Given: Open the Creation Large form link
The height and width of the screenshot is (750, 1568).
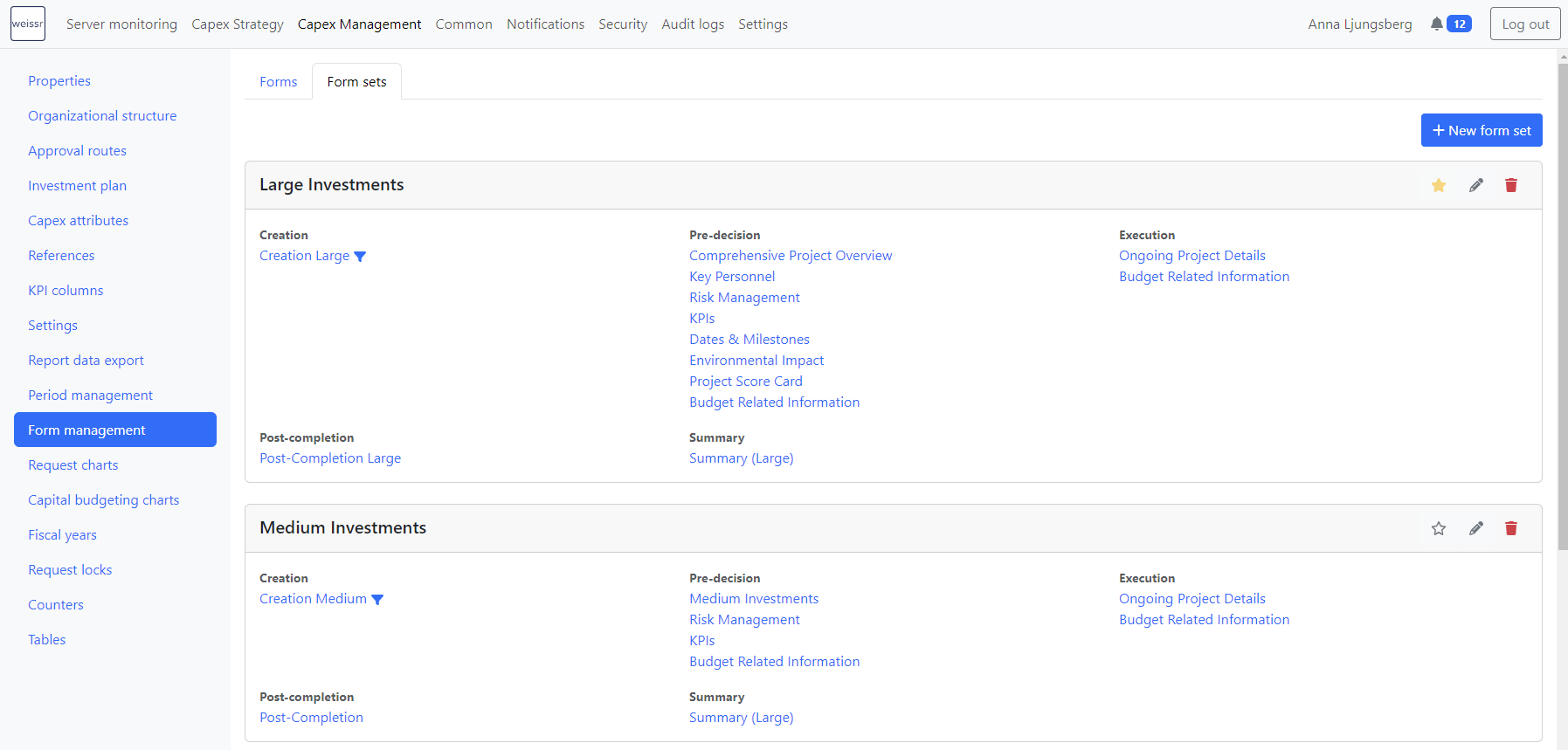Looking at the screenshot, I should point(304,256).
